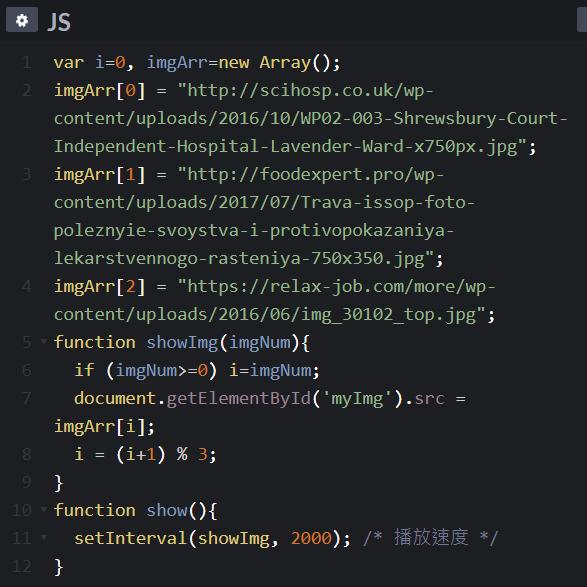Image resolution: width=587 pixels, height=587 pixels.
Task: Click the closing brace on line 12
Action: (58, 567)
